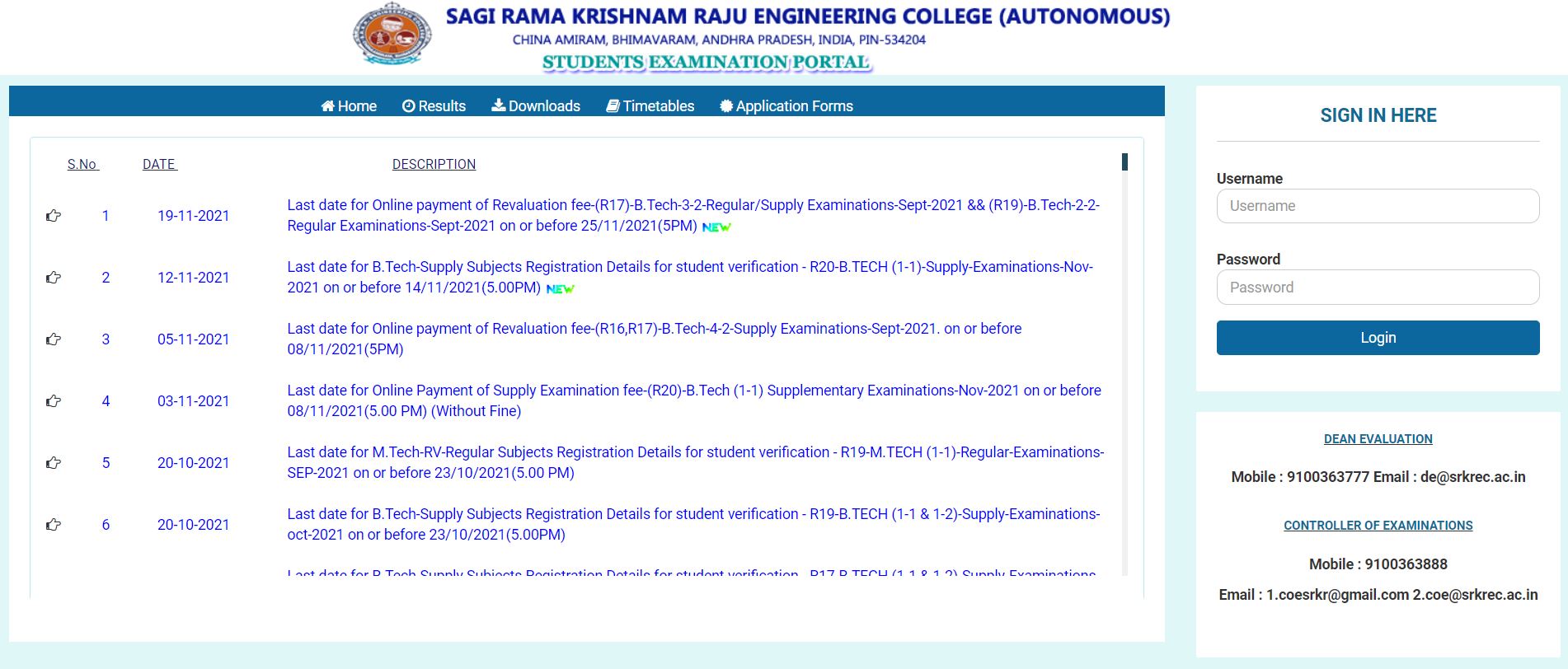
Task: Click the clock icon beside Results
Action: (408, 105)
